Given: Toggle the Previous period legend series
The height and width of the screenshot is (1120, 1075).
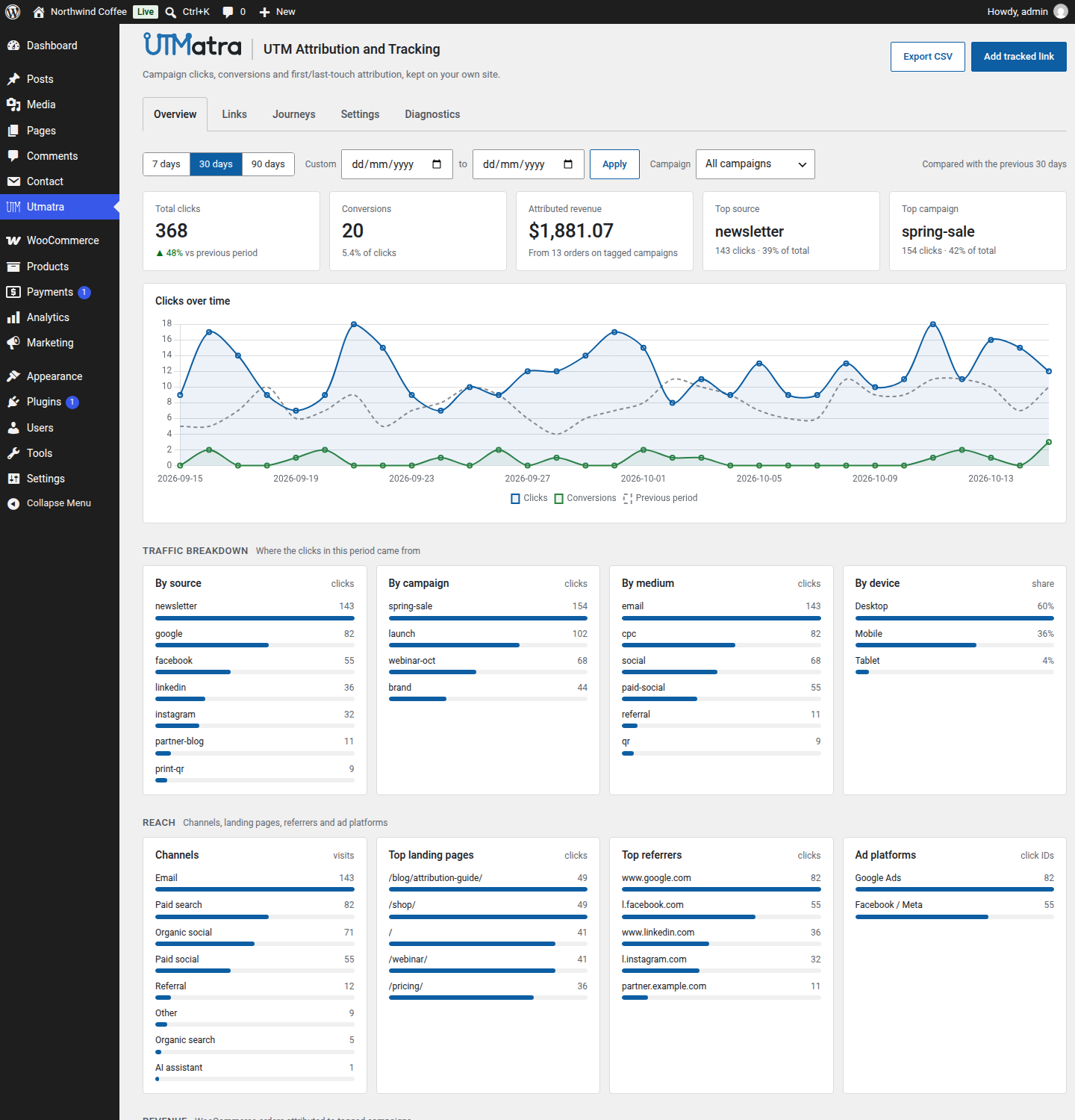Looking at the screenshot, I should [x=660, y=498].
